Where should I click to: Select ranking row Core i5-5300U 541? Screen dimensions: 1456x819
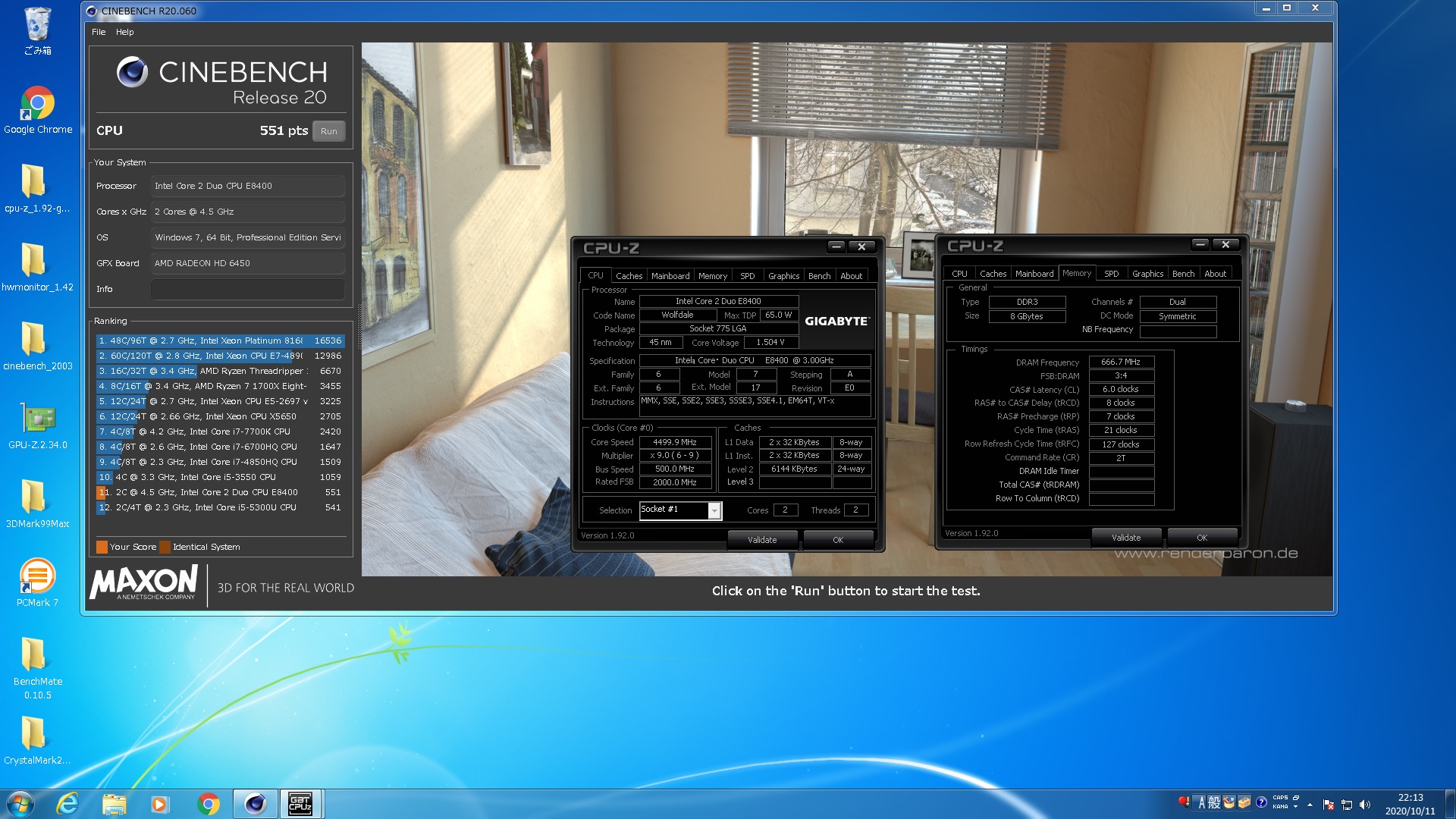tap(220, 508)
